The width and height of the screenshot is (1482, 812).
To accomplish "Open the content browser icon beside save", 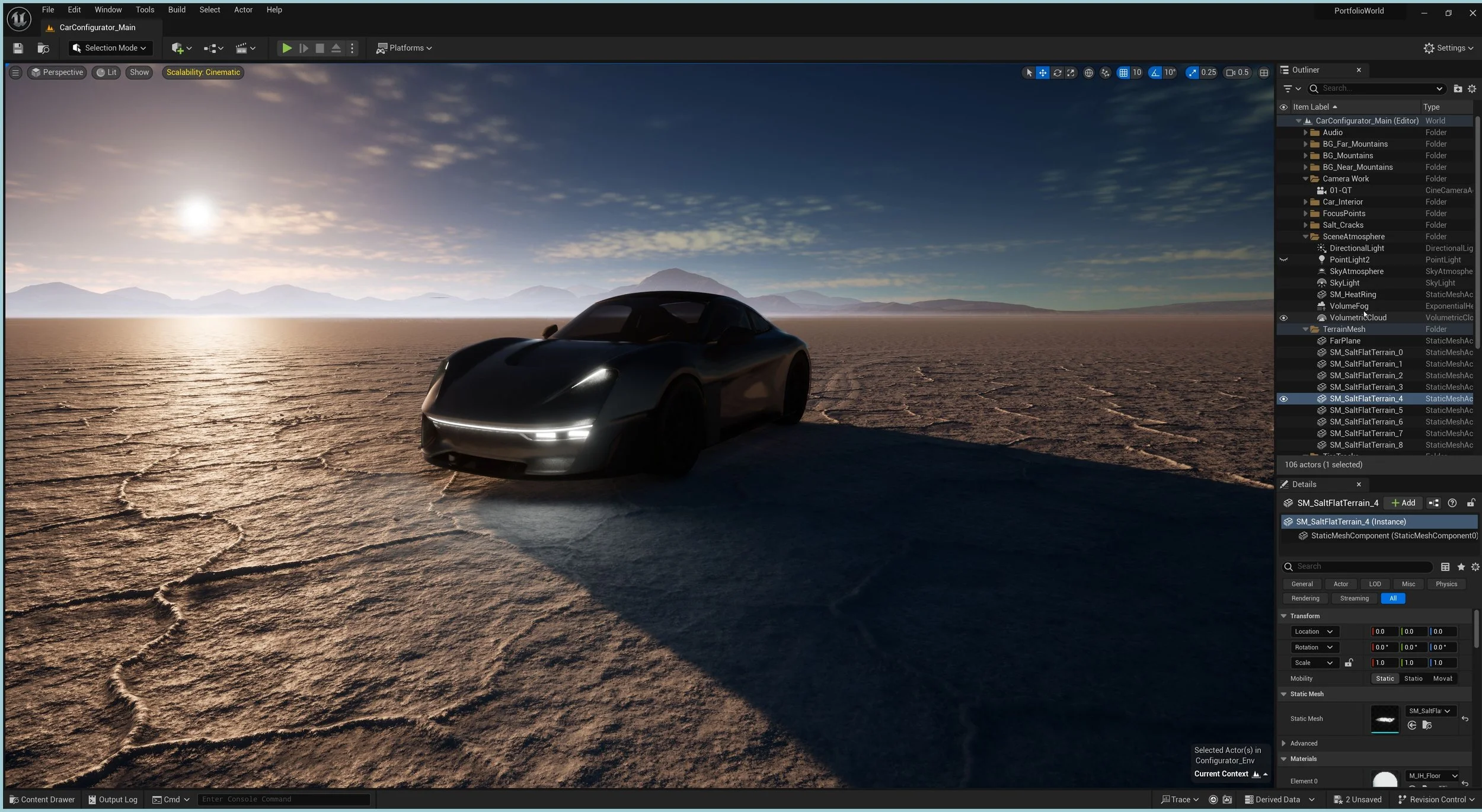I will tap(43, 48).
